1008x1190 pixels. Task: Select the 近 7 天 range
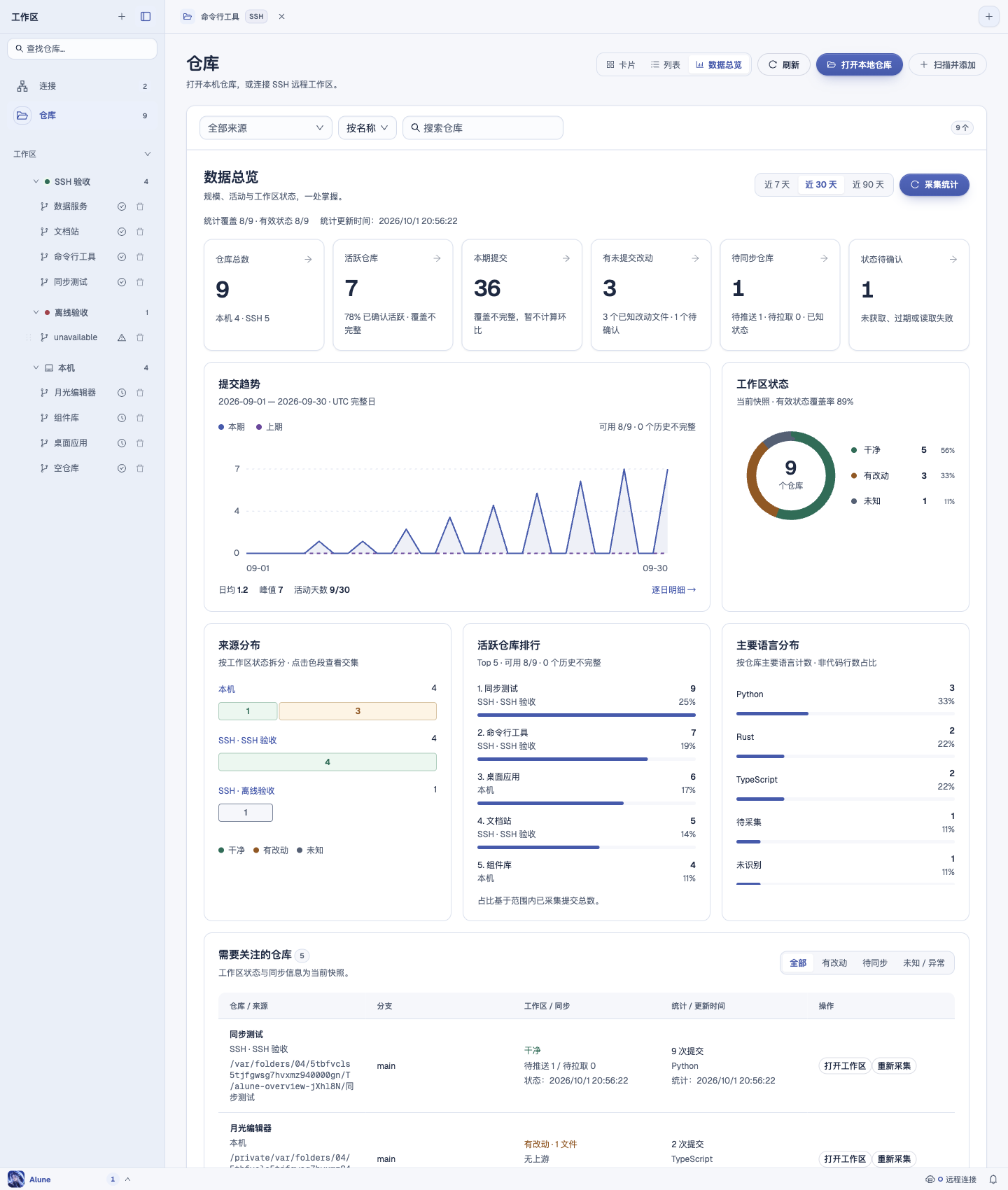pyautogui.click(x=777, y=185)
